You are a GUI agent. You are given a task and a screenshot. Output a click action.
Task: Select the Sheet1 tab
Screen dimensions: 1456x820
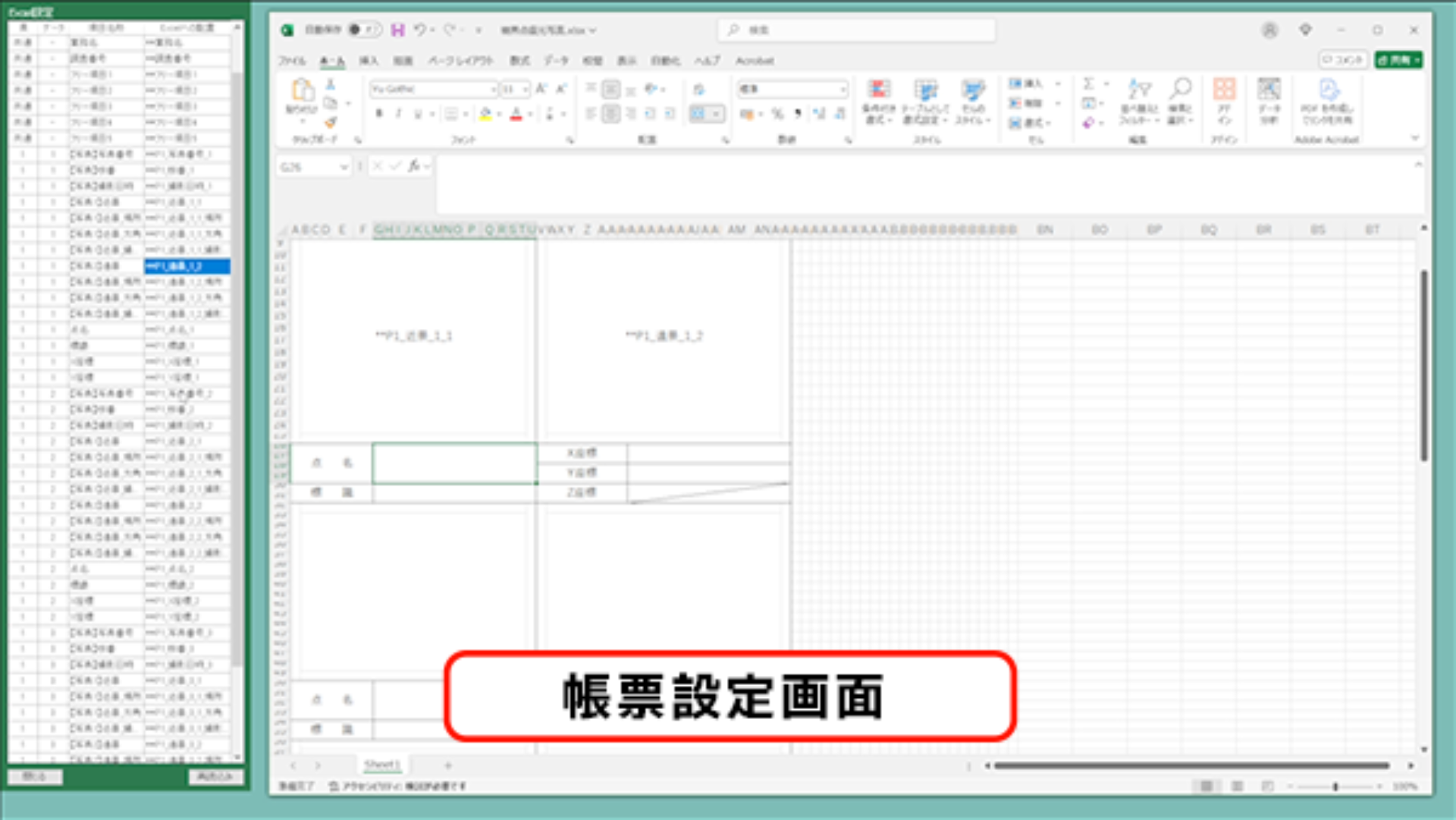[x=381, y=765]
